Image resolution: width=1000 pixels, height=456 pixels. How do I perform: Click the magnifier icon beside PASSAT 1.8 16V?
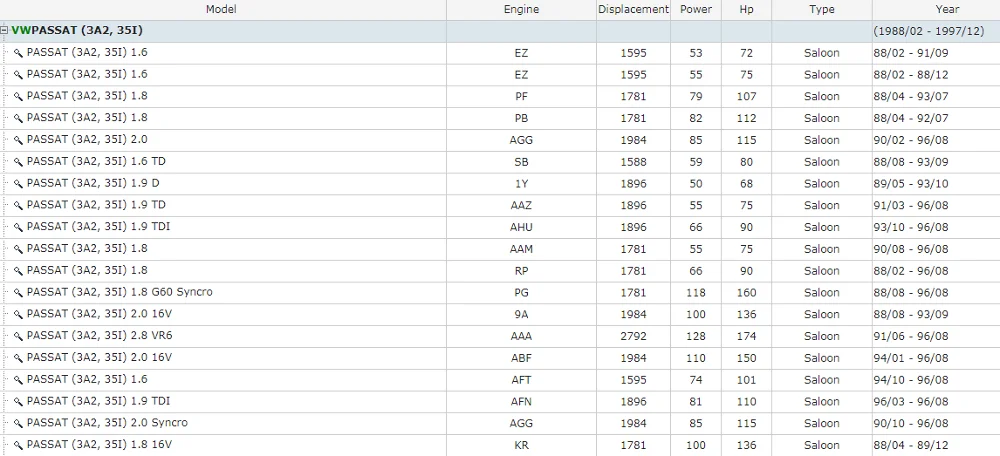pyautogui.click(x=18, y=445)
